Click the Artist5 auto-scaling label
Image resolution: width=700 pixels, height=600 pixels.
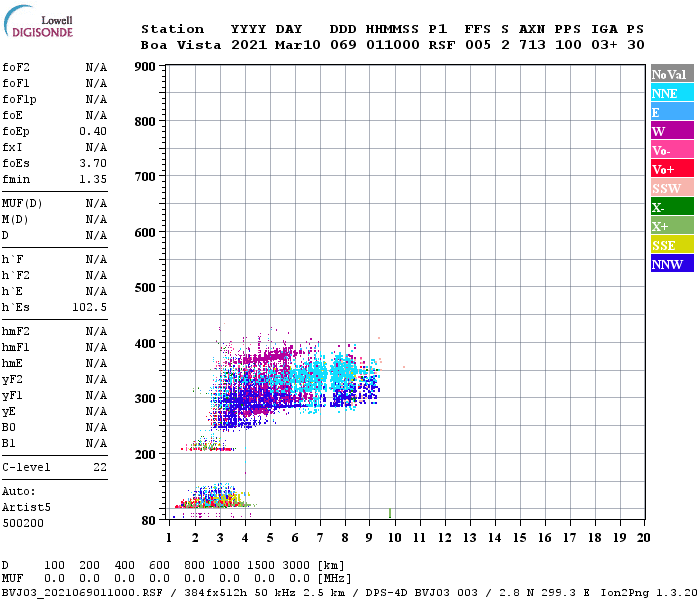(x=26, y=508)
